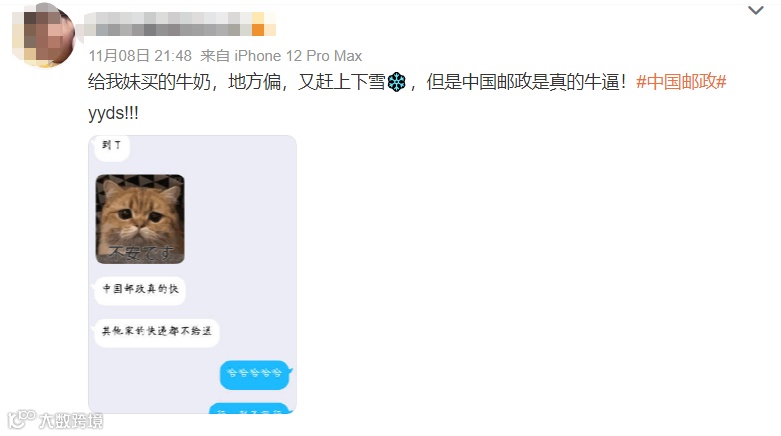This screenshot has width=781, height=436.
Task: Select the 其他家的快递都不给送 message bubble
Action: [156, 332]
